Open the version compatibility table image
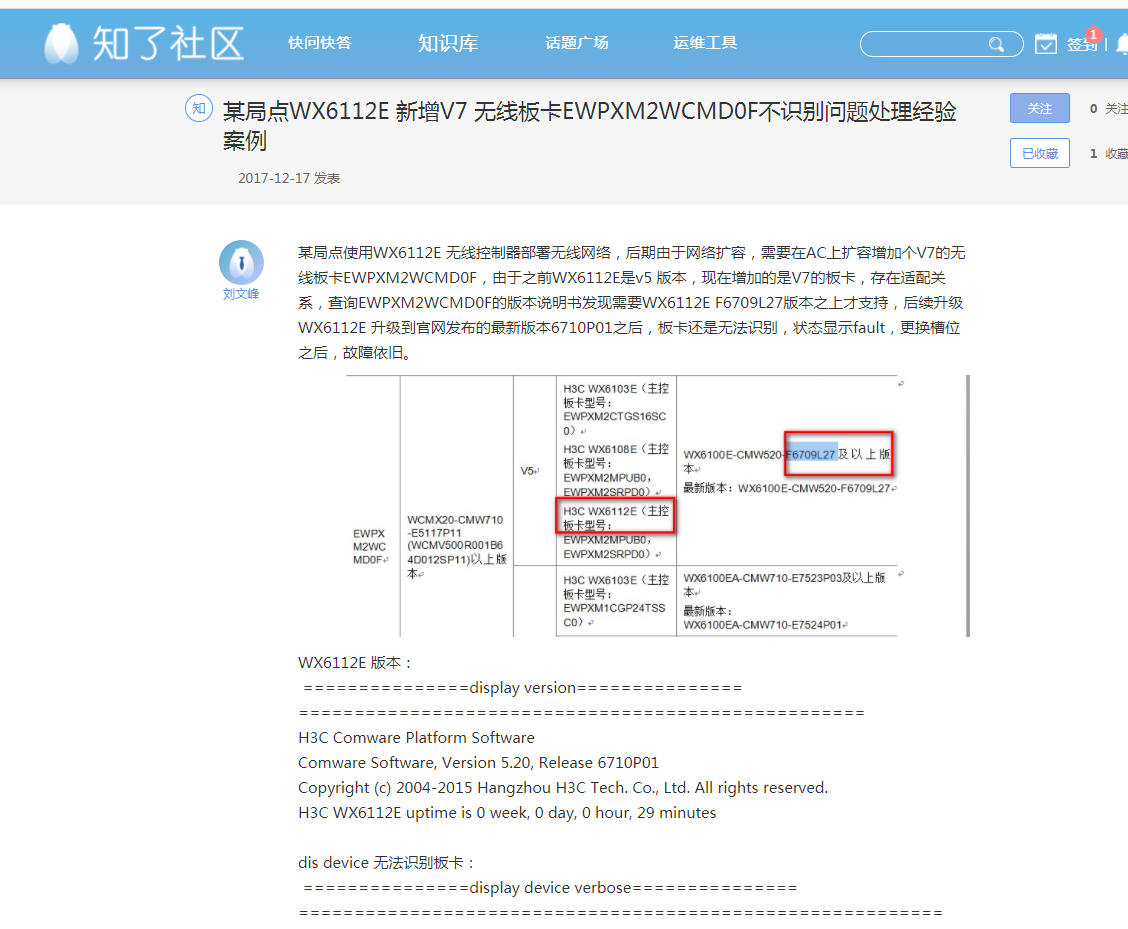1128x929 pixels. [x=658, y=506]
